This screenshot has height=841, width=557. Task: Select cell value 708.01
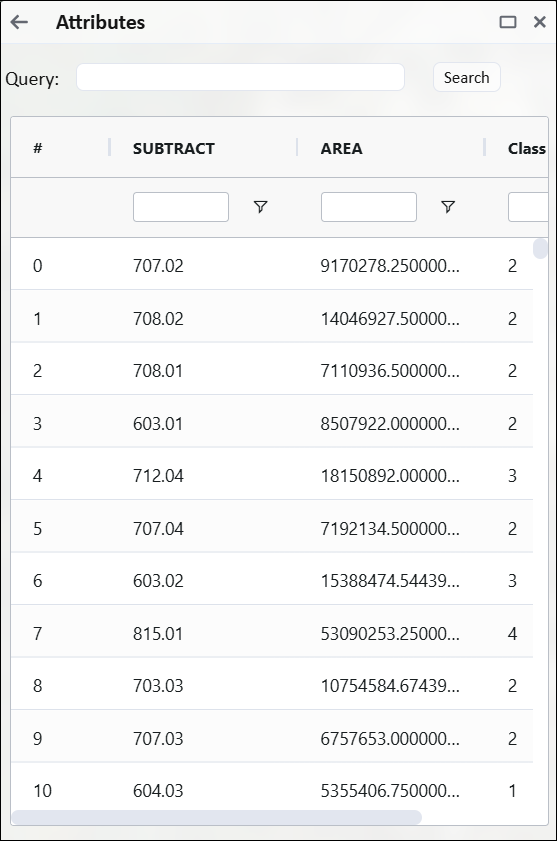tap(158, 371)
